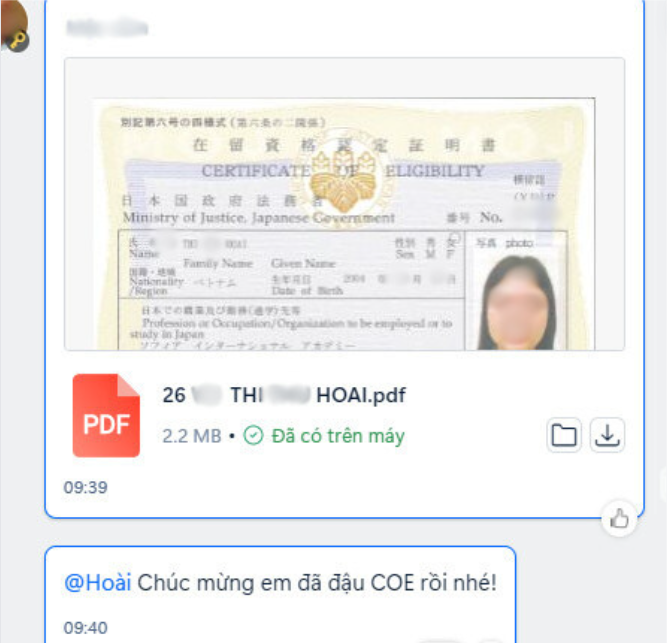The width and height of the screenshot is (667, 643).
Task: Click the @Hoài mention
Action: click(x=97, y=583)
